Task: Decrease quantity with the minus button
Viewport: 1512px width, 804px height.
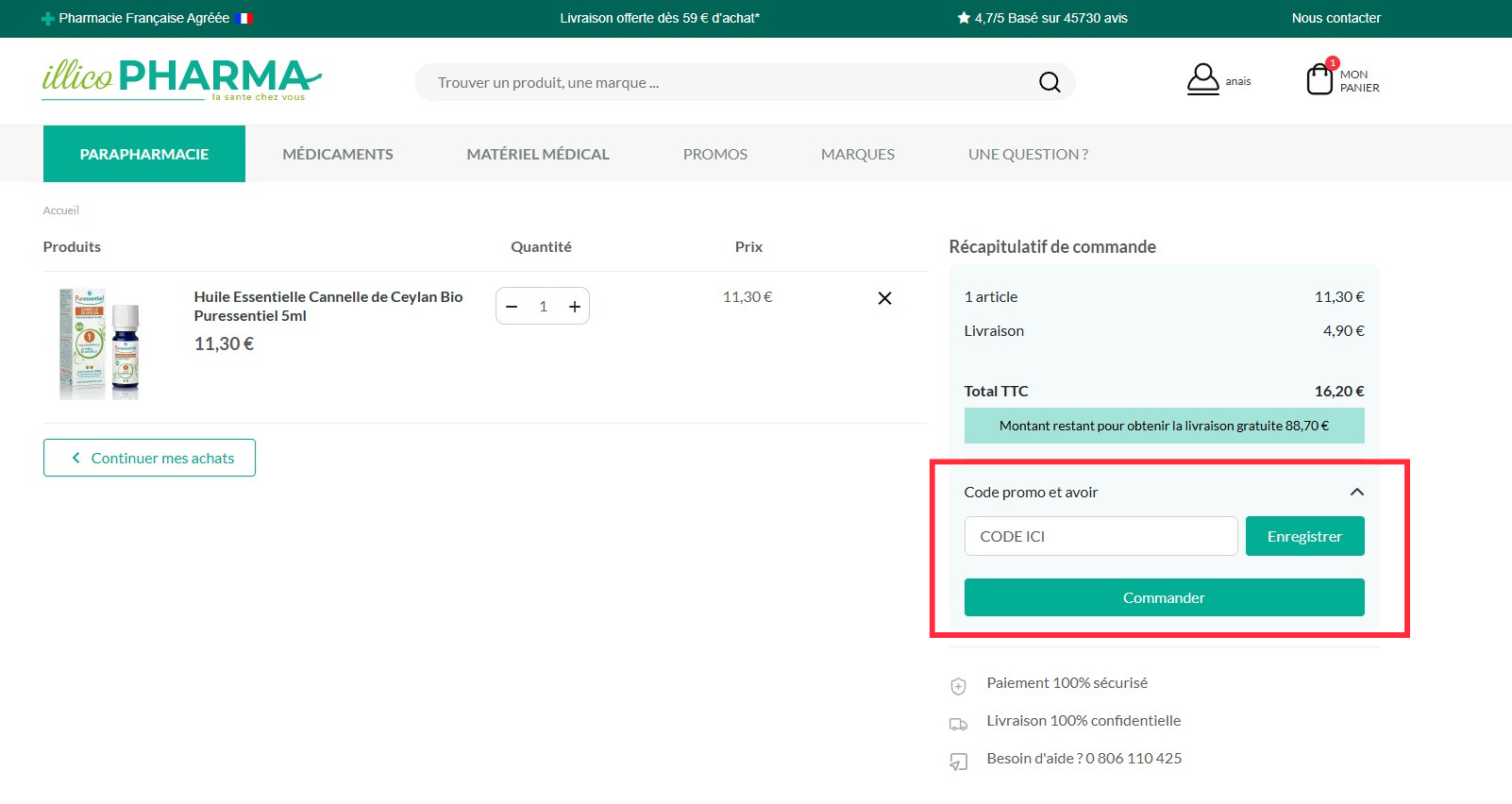Action: [x=512, y=307]
